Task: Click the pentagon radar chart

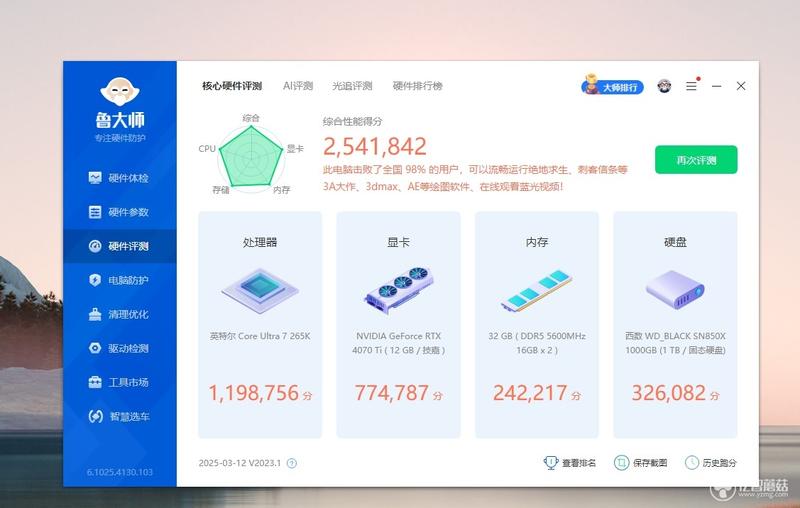Action: tap(251, 158)
